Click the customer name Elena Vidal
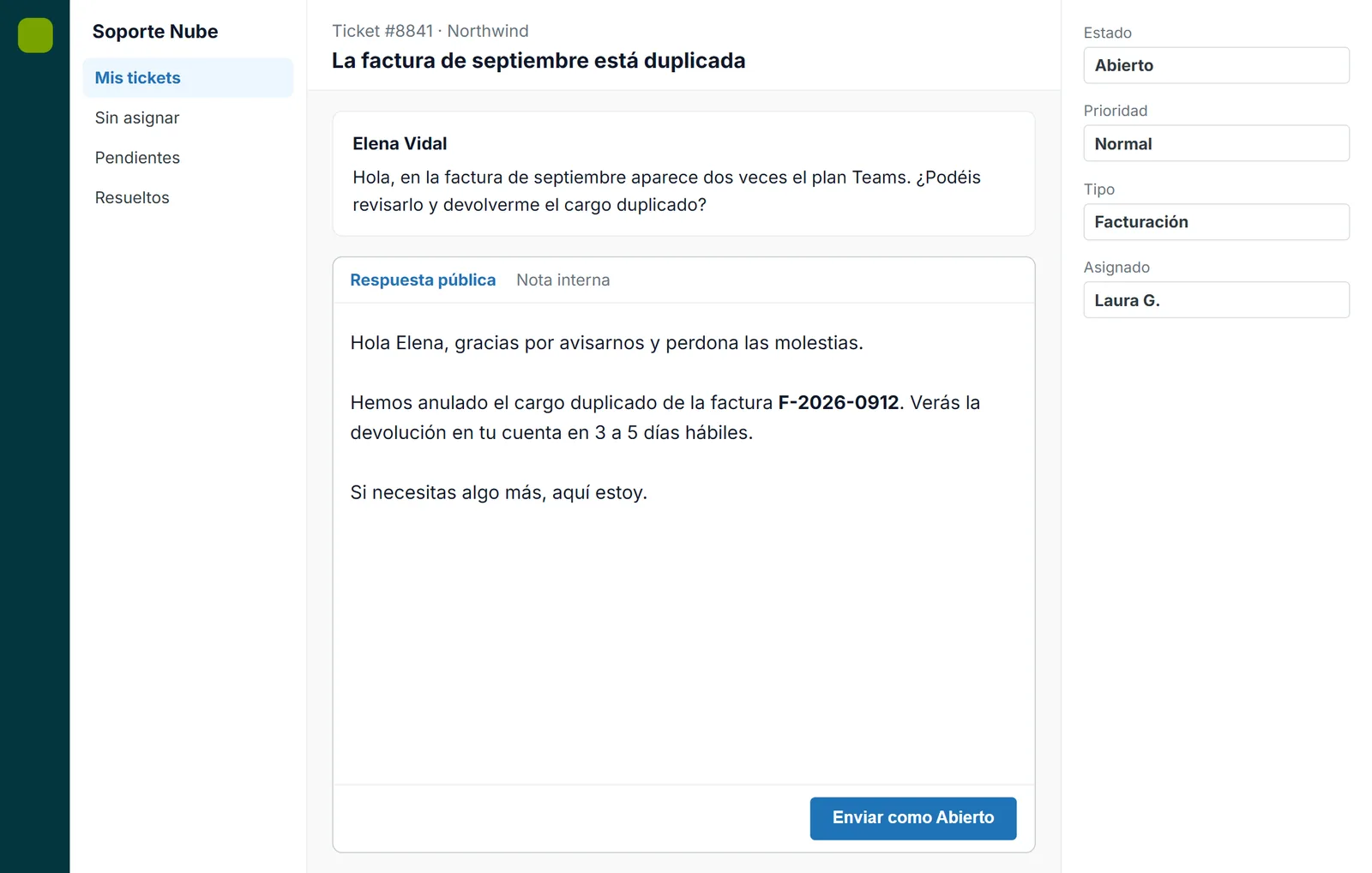Image resolution: width=1372 pixels, height=873 pixels. pyautogui.click(x=400, y=144)
